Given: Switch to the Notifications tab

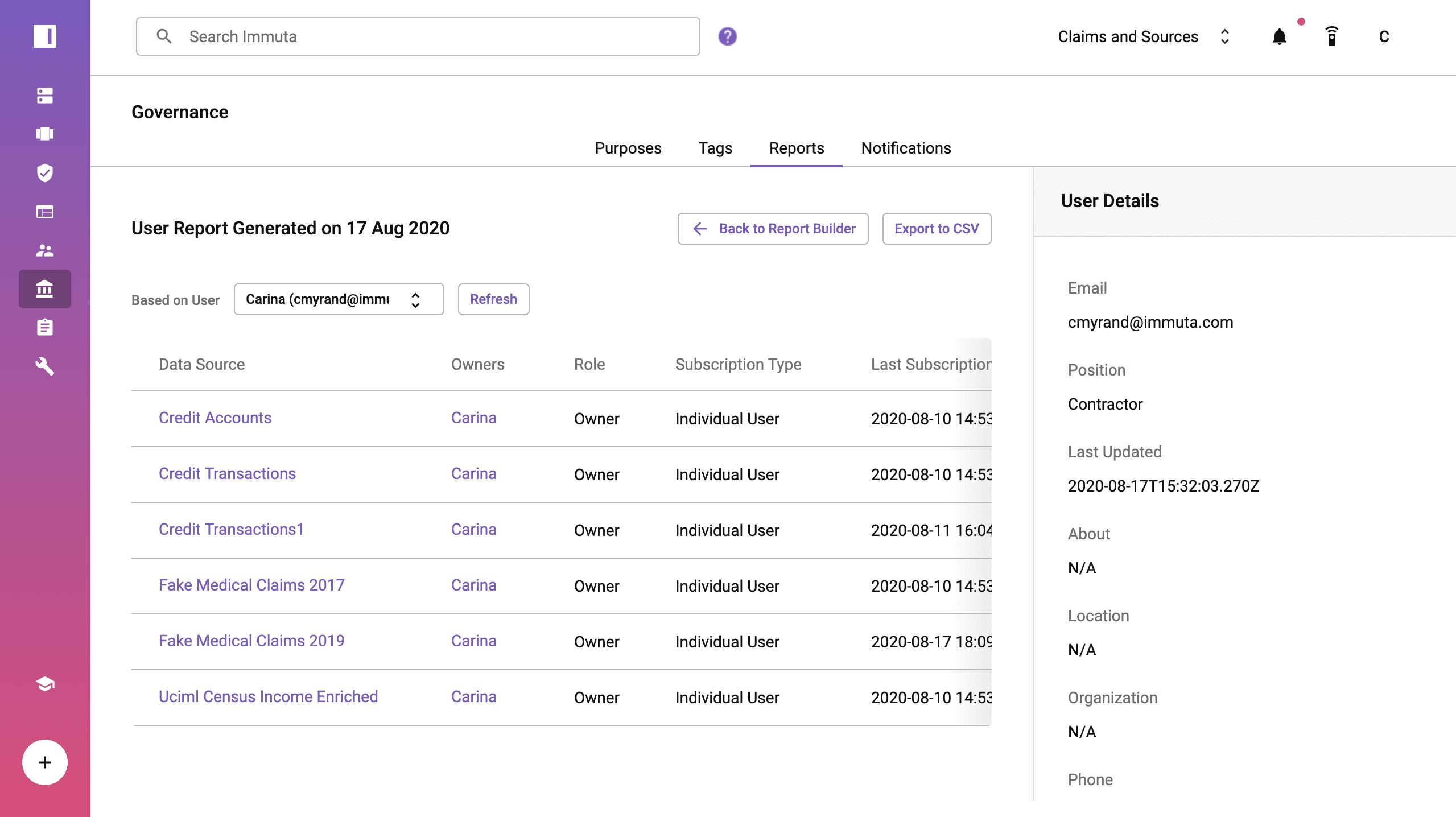Looking at the screenshot, I should pos(906,148).
